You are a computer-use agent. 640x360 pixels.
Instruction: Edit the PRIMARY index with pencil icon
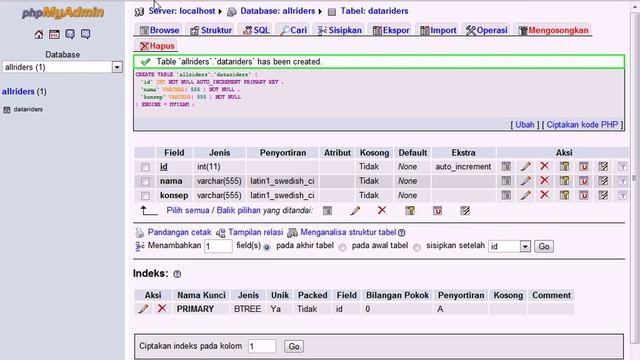pyautogui.click(x=143, y=309)
